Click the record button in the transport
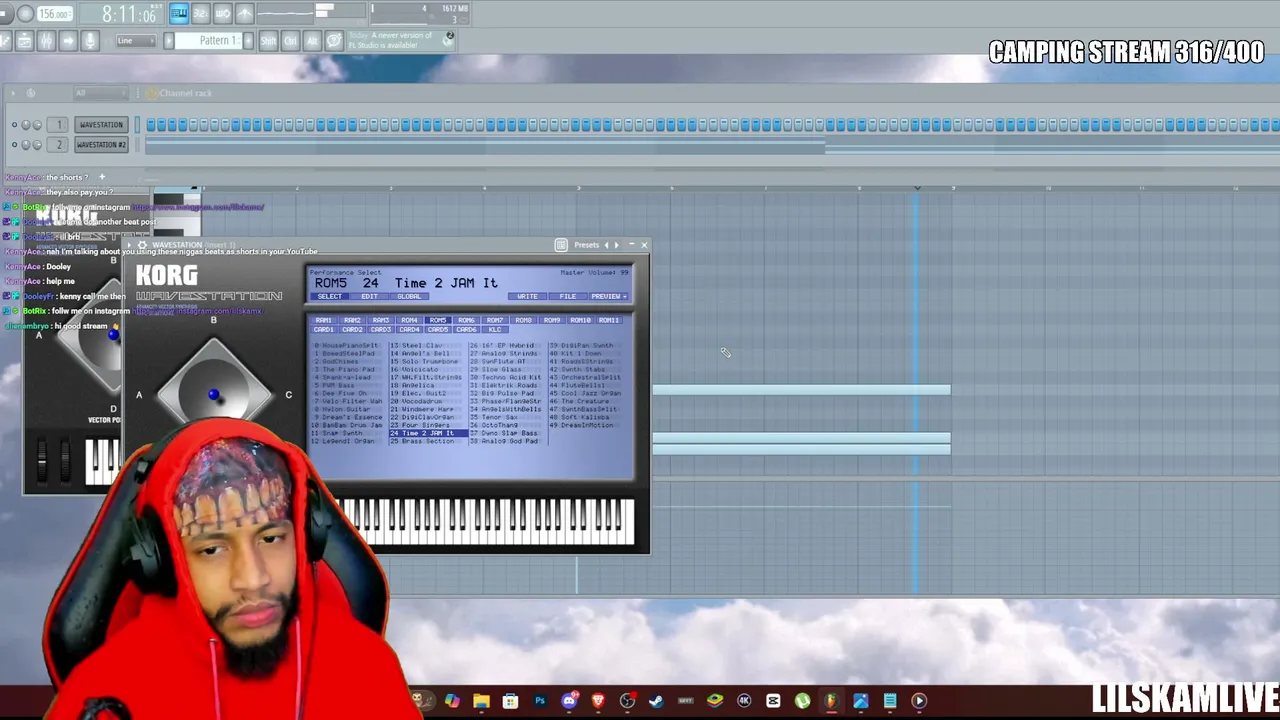 click(x=26, y=14)
